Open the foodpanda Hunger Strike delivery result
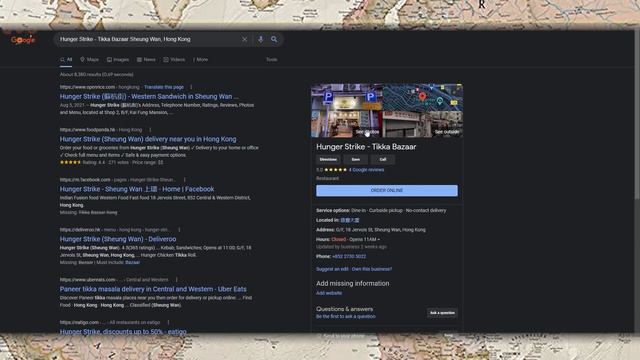This screenshot has width=640, height=360. [x=148, y=139]
